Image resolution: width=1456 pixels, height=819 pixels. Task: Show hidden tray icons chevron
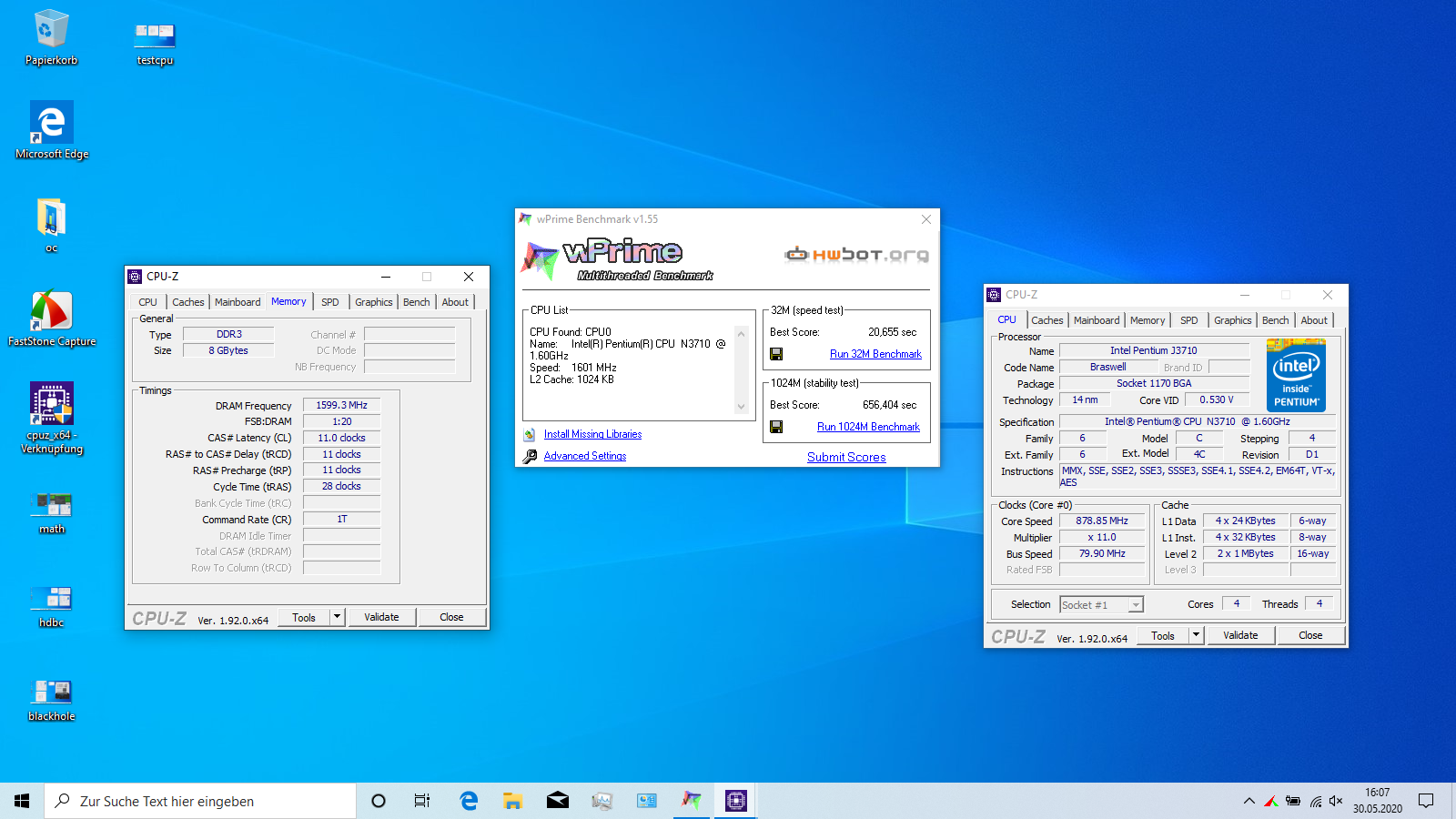pos(1249,801)
